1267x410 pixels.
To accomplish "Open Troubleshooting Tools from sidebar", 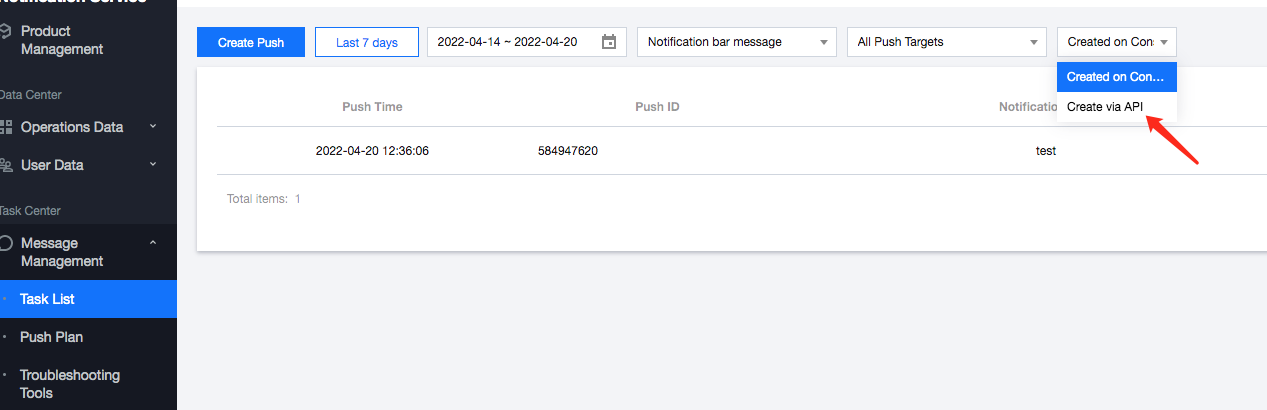I will [70, 384].
